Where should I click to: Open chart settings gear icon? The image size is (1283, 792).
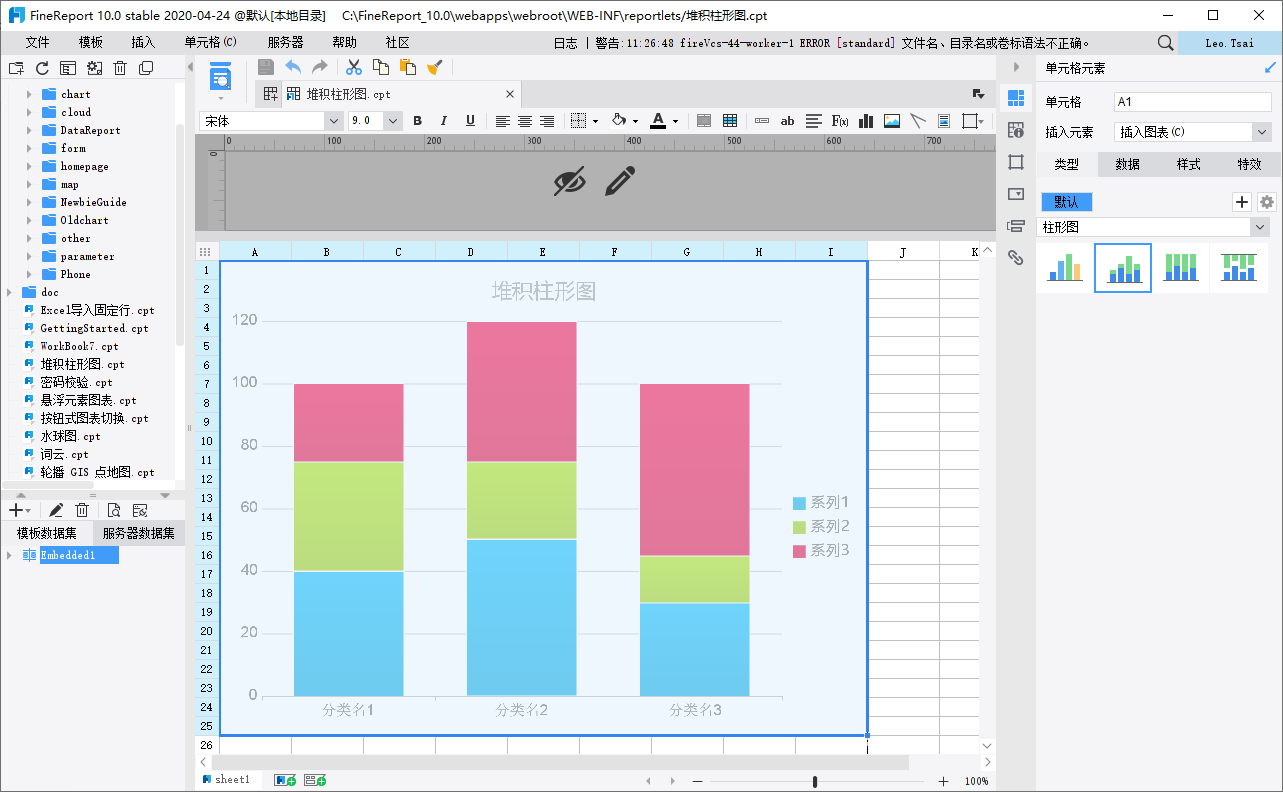click(1267, 202)
